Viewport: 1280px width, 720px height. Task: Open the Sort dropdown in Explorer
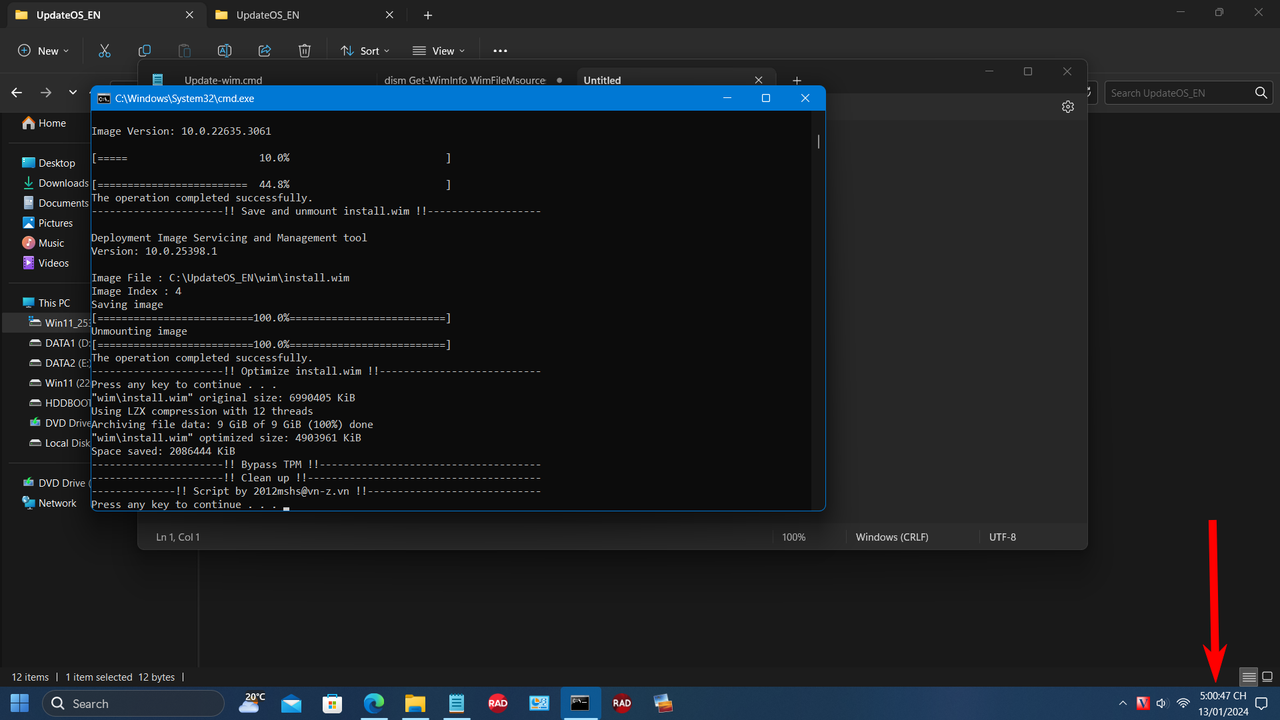click(x=365, y=51)
